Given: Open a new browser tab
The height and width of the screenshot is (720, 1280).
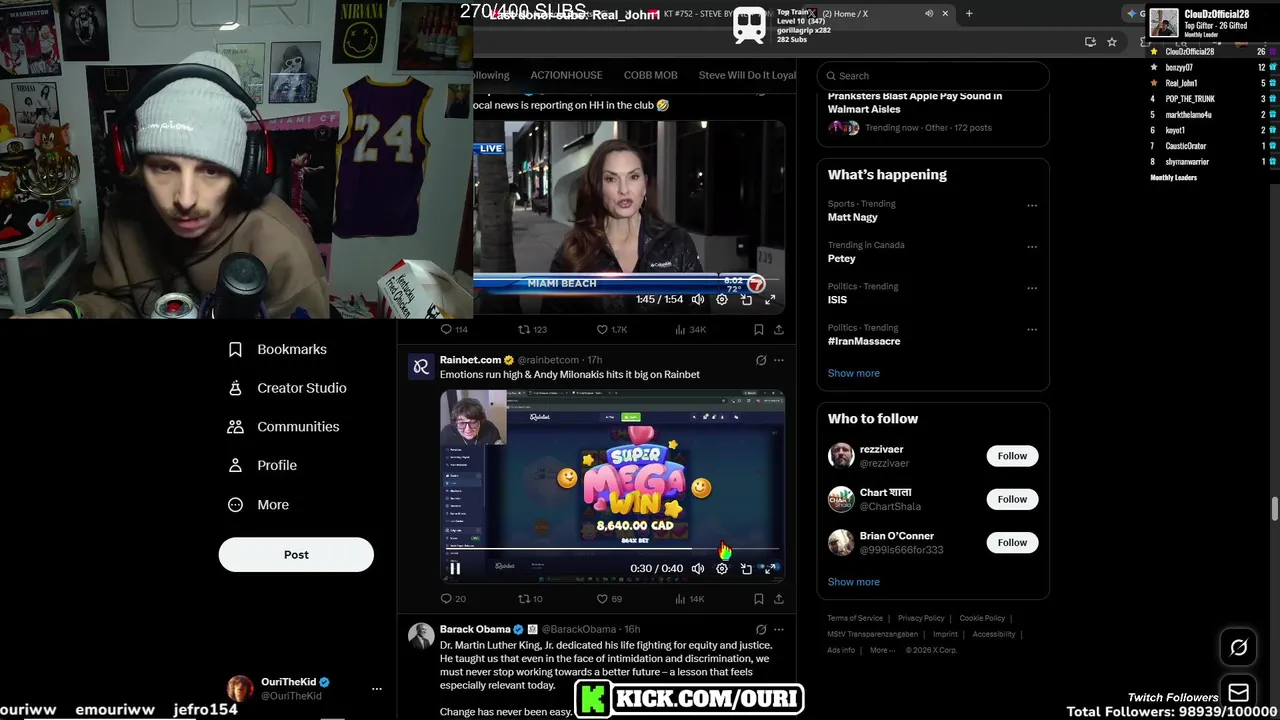Looking at the screenshot, I should 968,14.
